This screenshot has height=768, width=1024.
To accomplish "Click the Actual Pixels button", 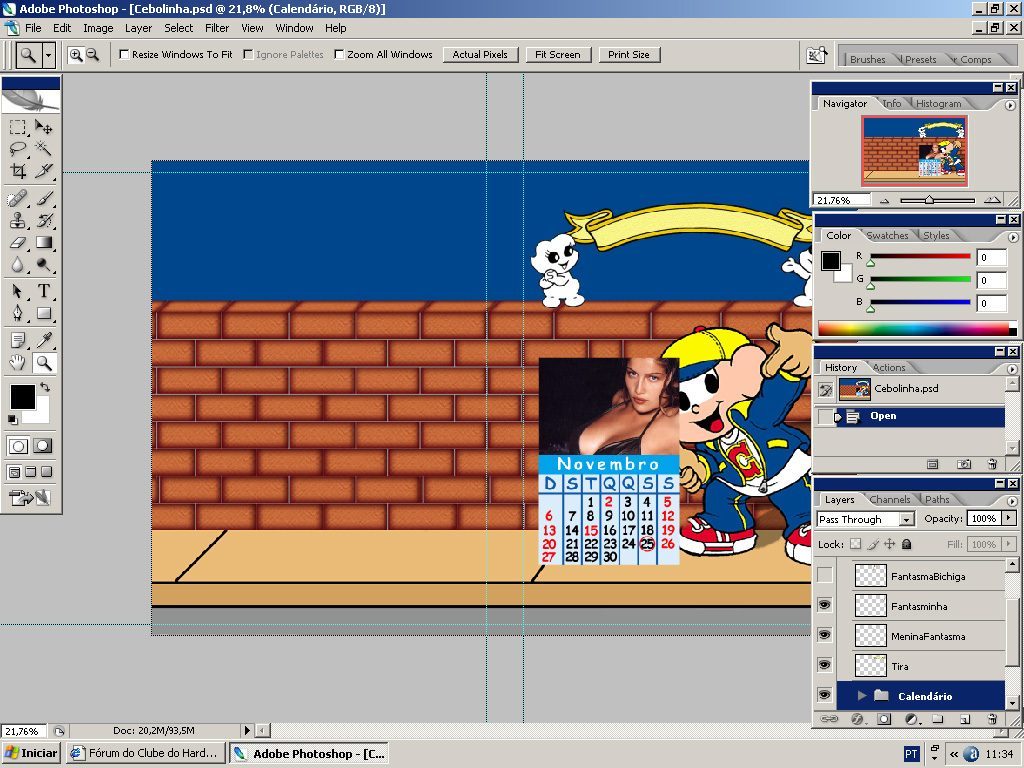I will (480, 55).
